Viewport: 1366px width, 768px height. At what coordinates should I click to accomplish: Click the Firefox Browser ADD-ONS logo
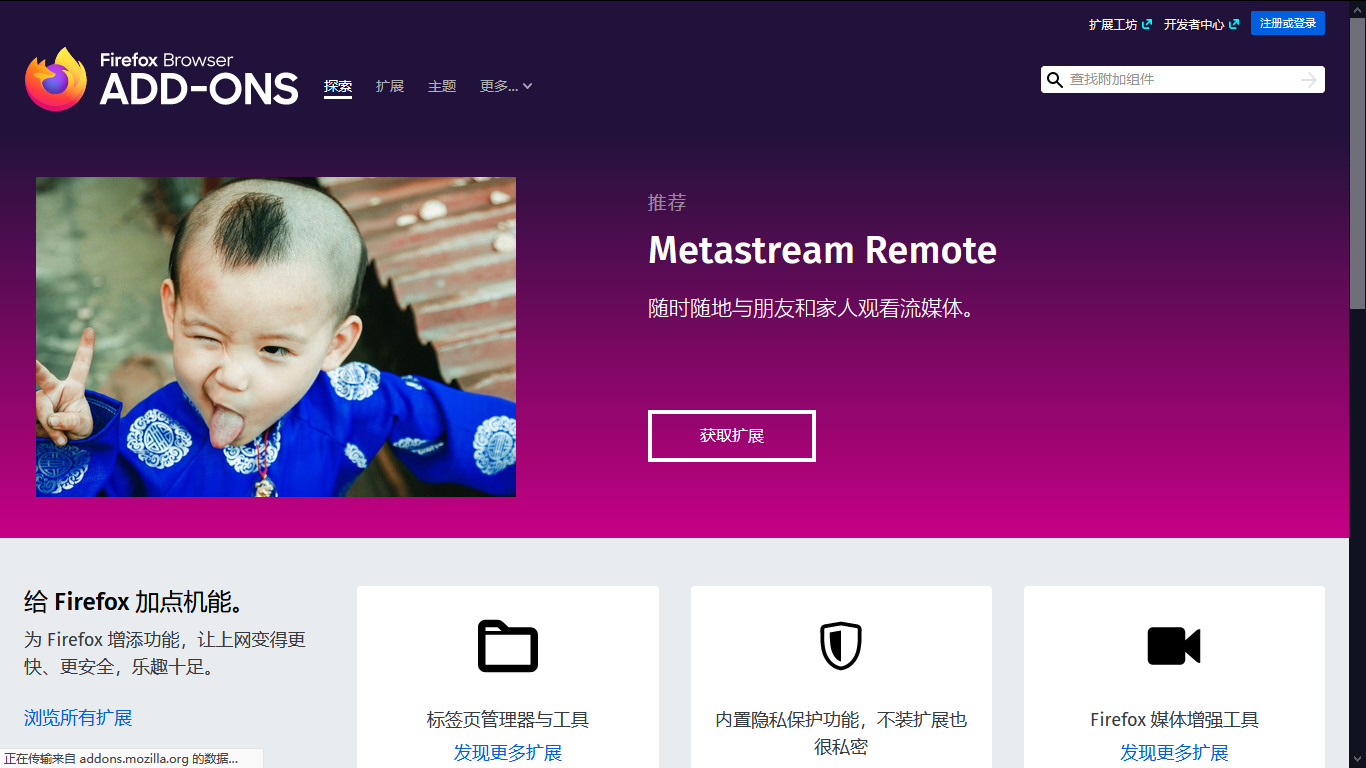161,79
